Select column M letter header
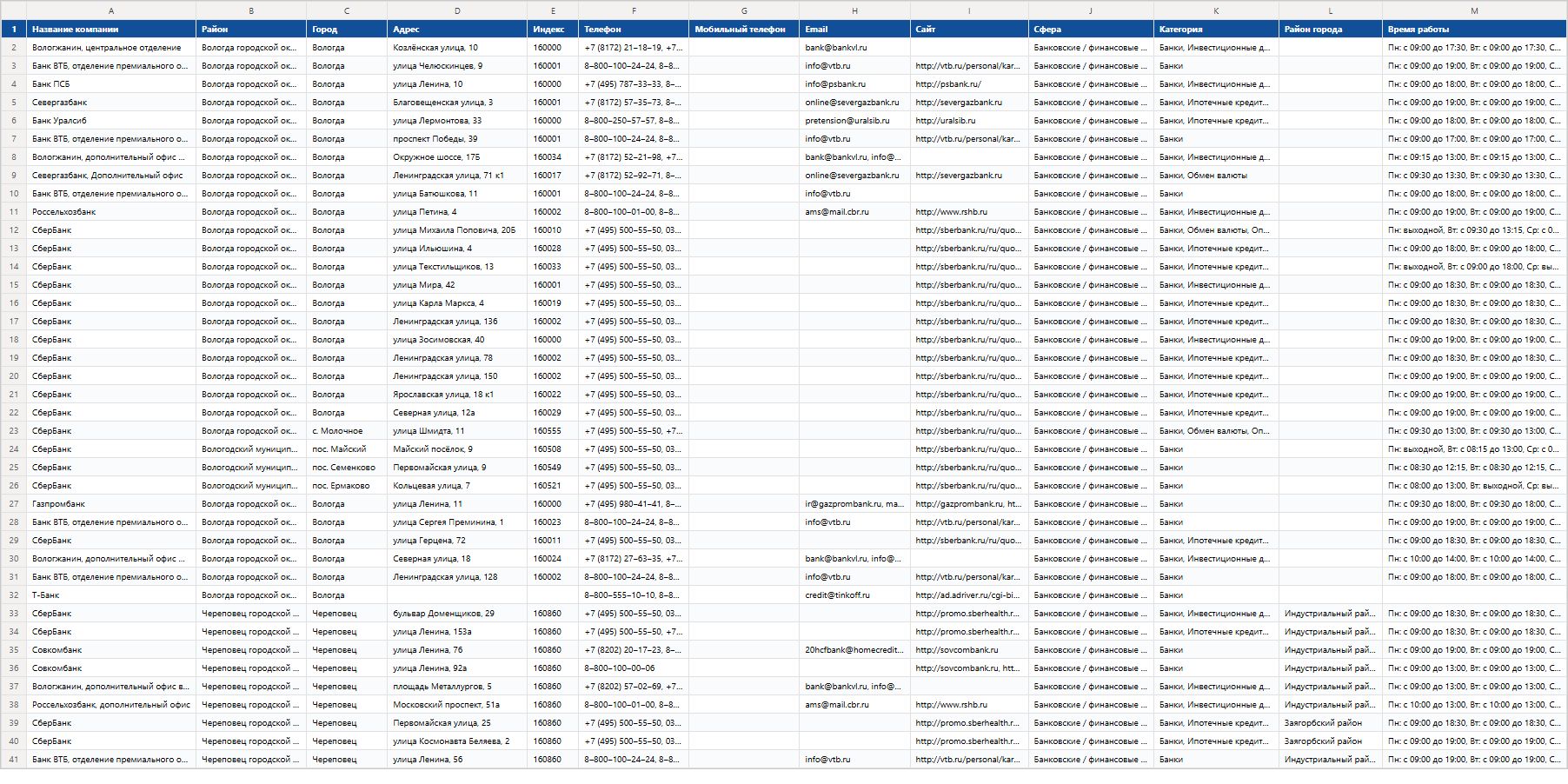The image size is (1568, 784). coord(1474,10)
